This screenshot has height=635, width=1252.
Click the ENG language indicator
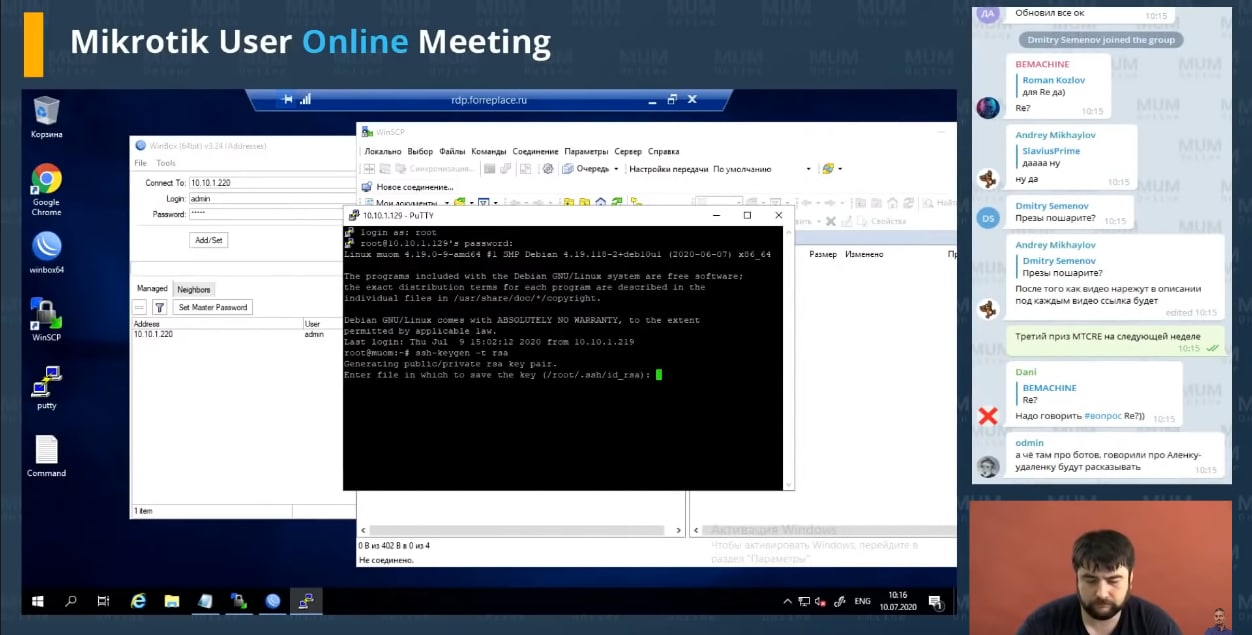coord(862,602)
